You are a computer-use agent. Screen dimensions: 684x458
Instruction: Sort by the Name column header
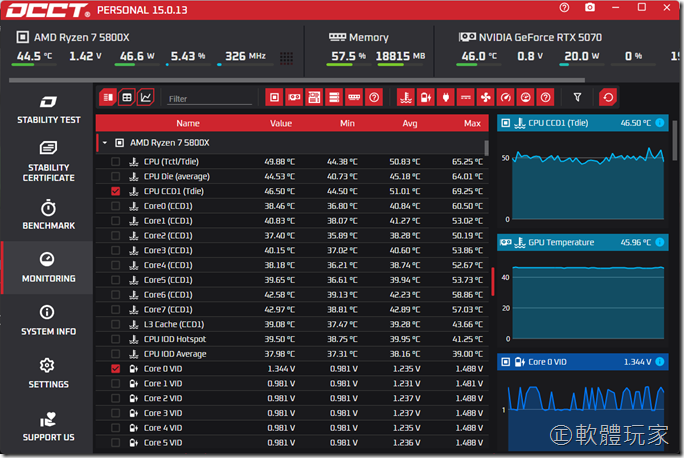pyautogui.click(x=188, y=123)
